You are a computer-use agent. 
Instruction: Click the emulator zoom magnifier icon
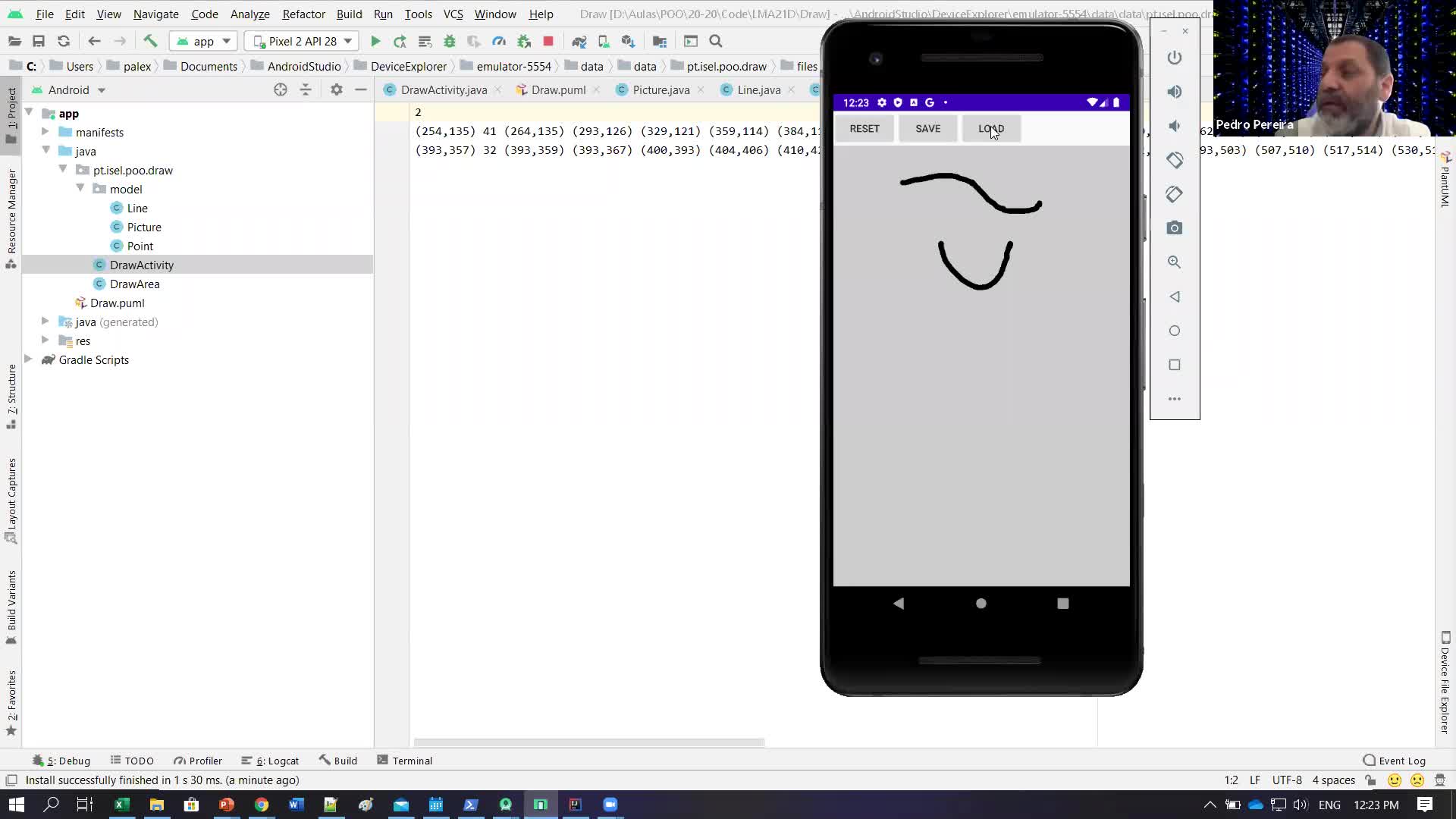tap(1175, 262)
